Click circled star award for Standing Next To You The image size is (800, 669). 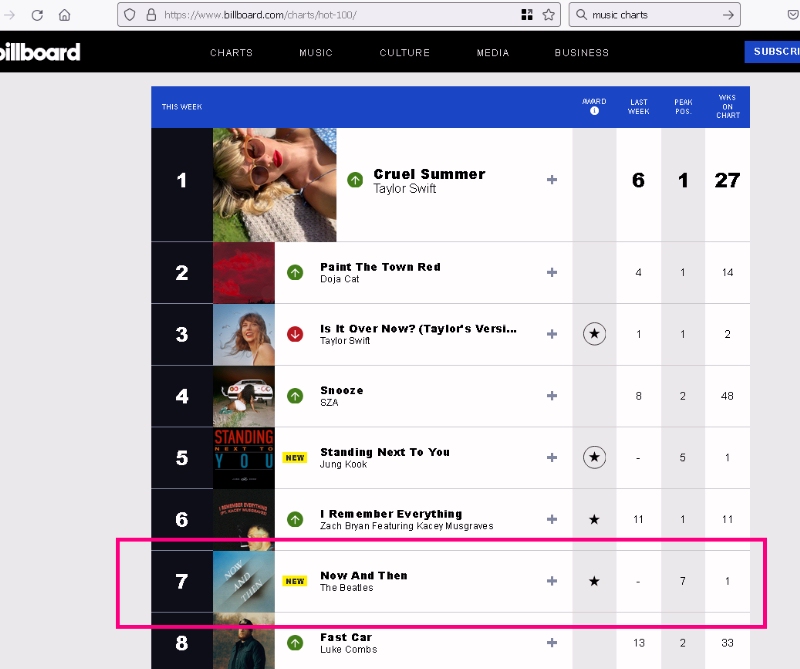pos(594,457)
